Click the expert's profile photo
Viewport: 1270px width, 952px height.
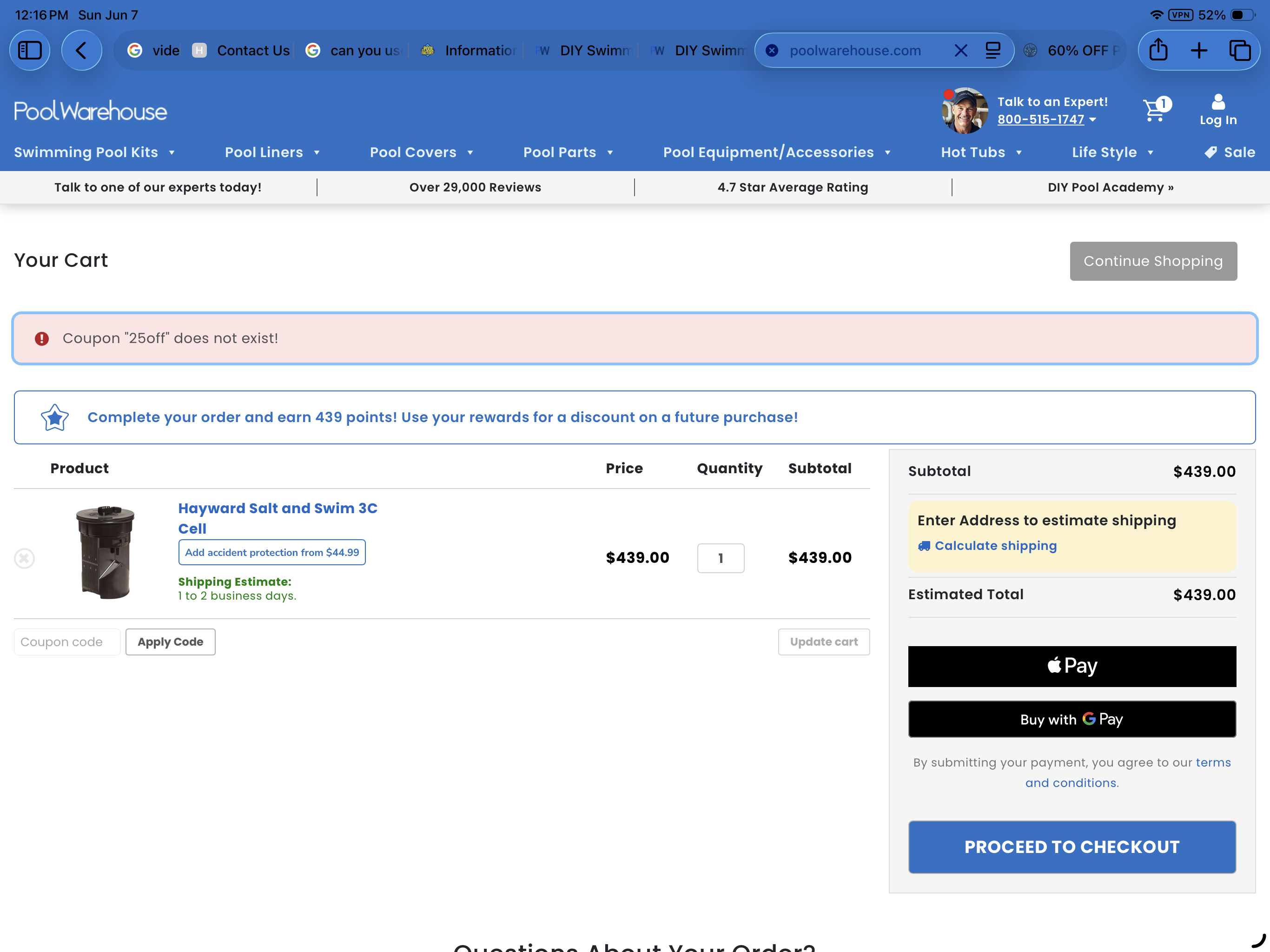click(x=965, y=111)
